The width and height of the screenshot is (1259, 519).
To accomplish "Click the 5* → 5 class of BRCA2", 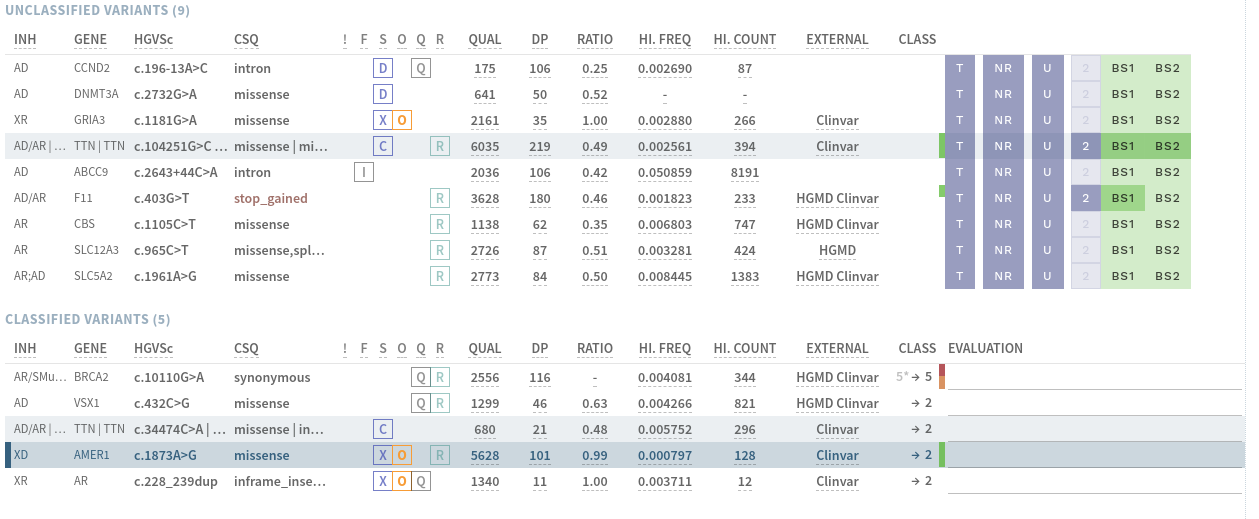I will 914,377.
